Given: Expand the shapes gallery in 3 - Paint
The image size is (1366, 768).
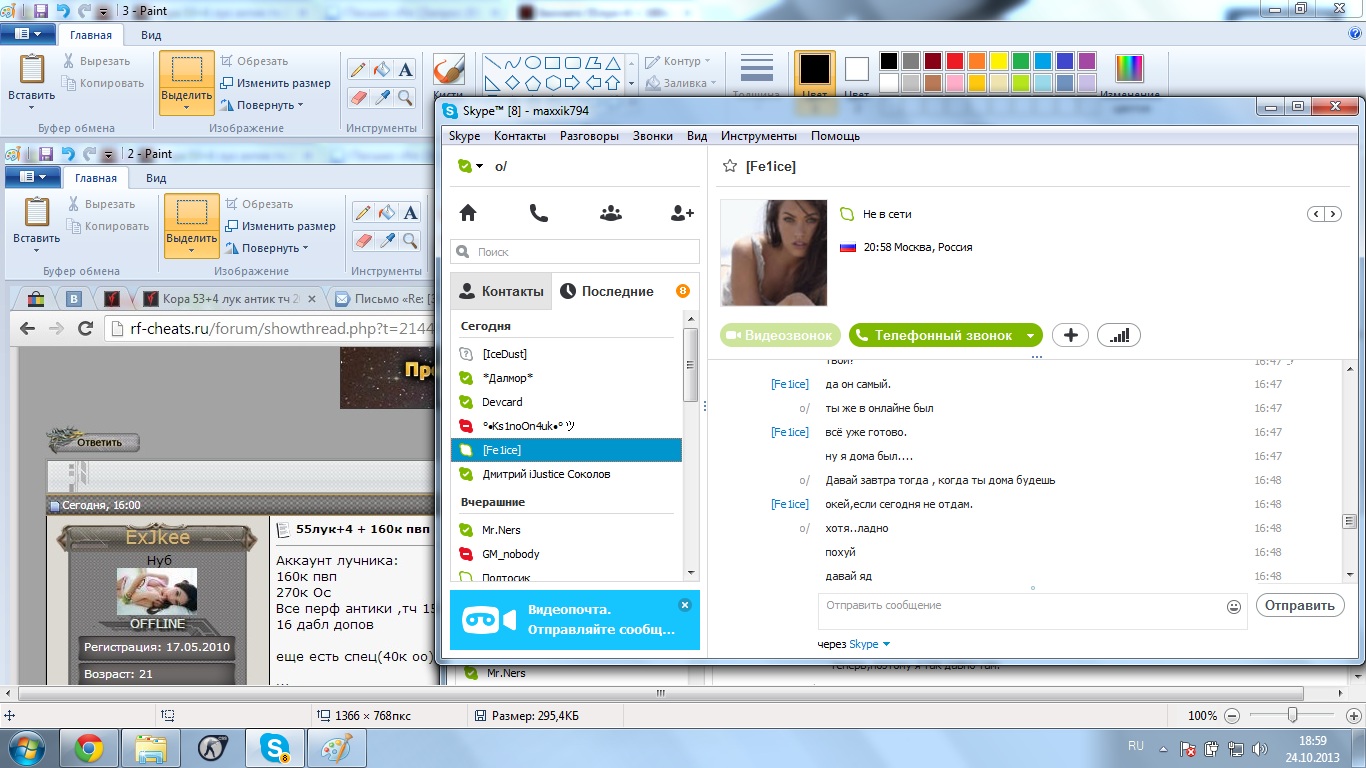Looking at the screenshot, I should point(631,84).
